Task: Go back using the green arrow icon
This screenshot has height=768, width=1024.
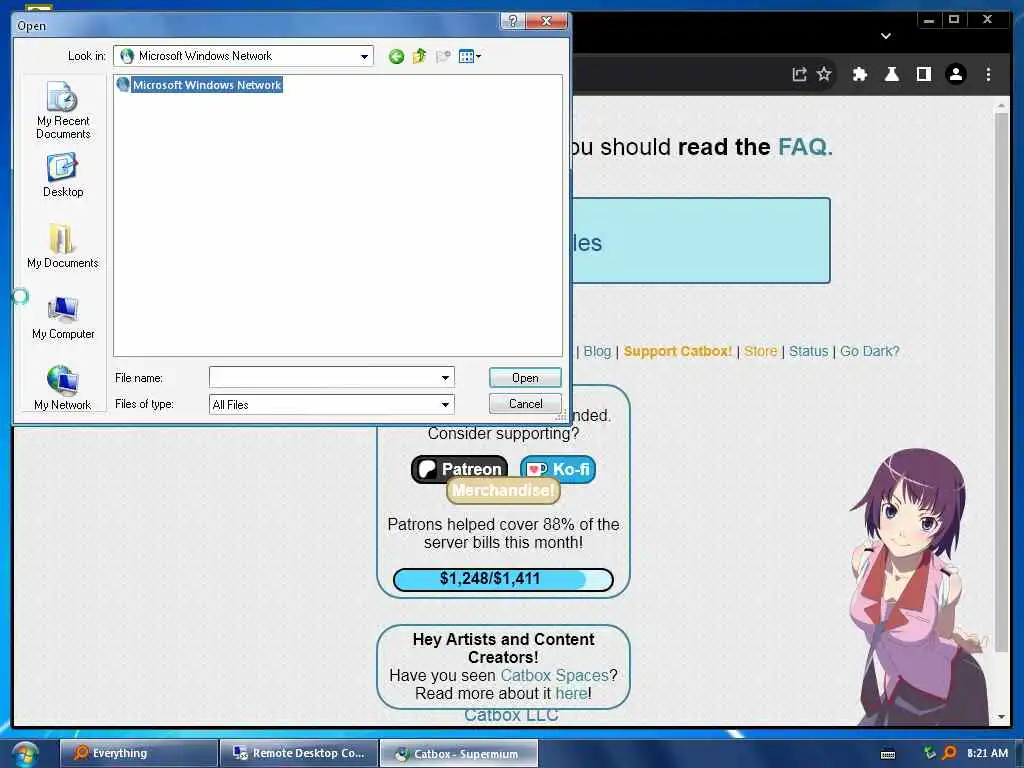Action: (396, 57)
